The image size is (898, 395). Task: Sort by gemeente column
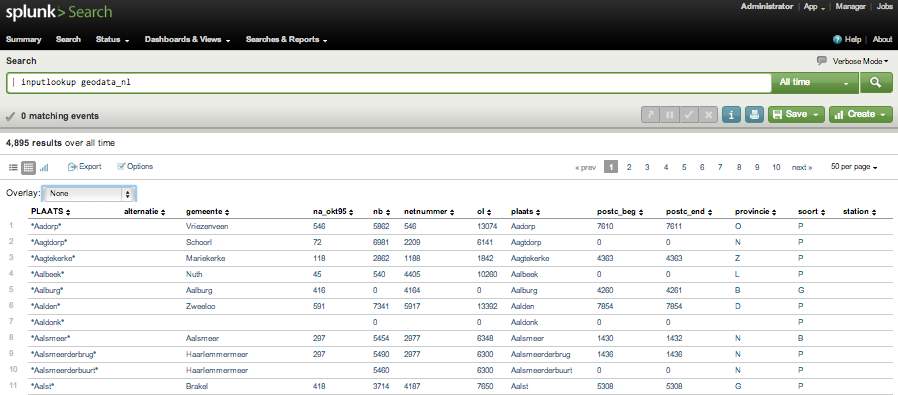(x=208, y=212)
